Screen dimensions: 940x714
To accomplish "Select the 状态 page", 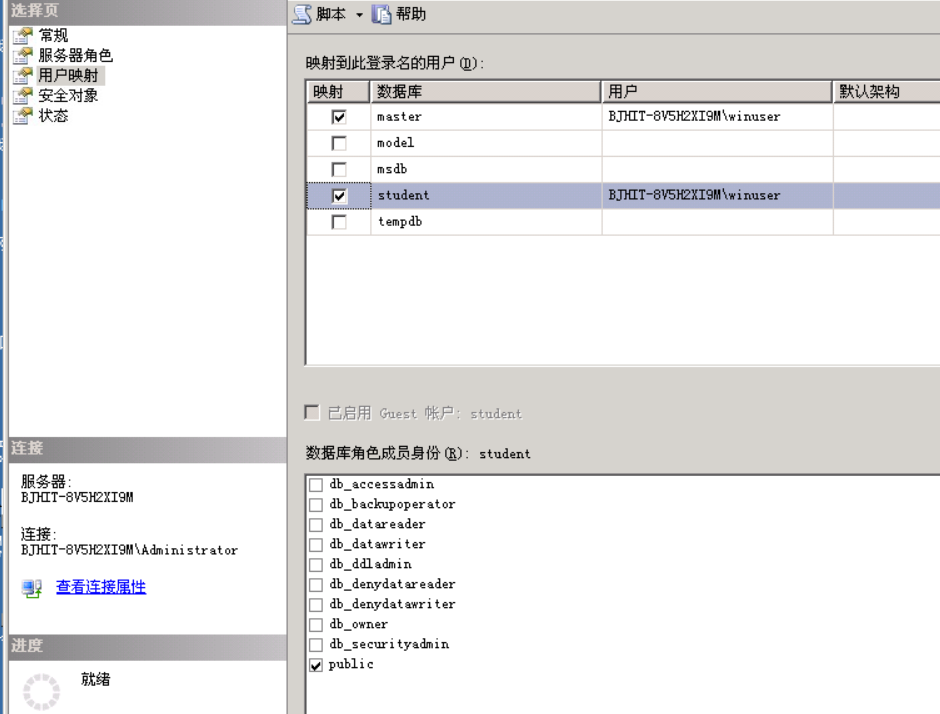I will coord(53,116).
